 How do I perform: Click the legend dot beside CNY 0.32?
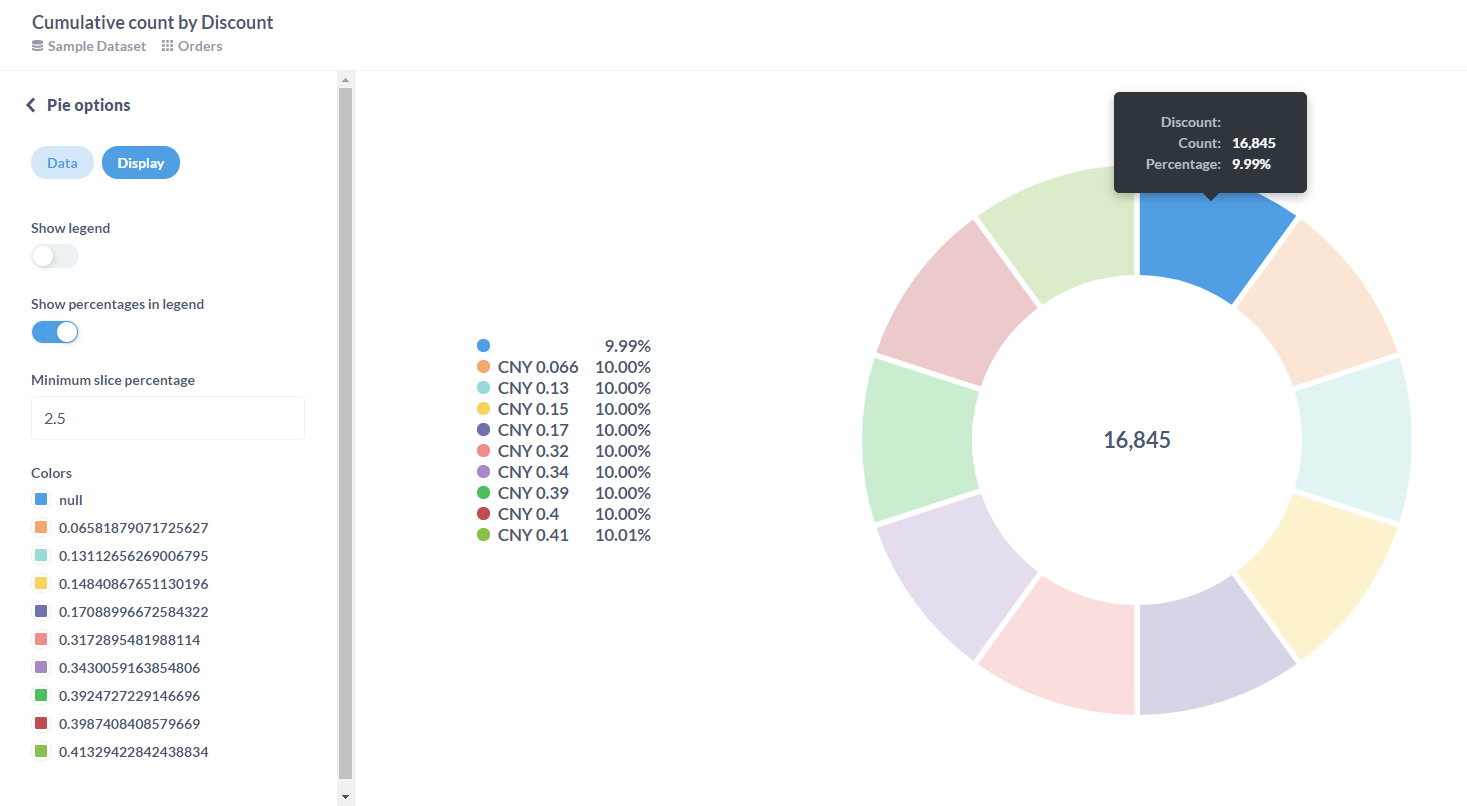pos(484,450)
